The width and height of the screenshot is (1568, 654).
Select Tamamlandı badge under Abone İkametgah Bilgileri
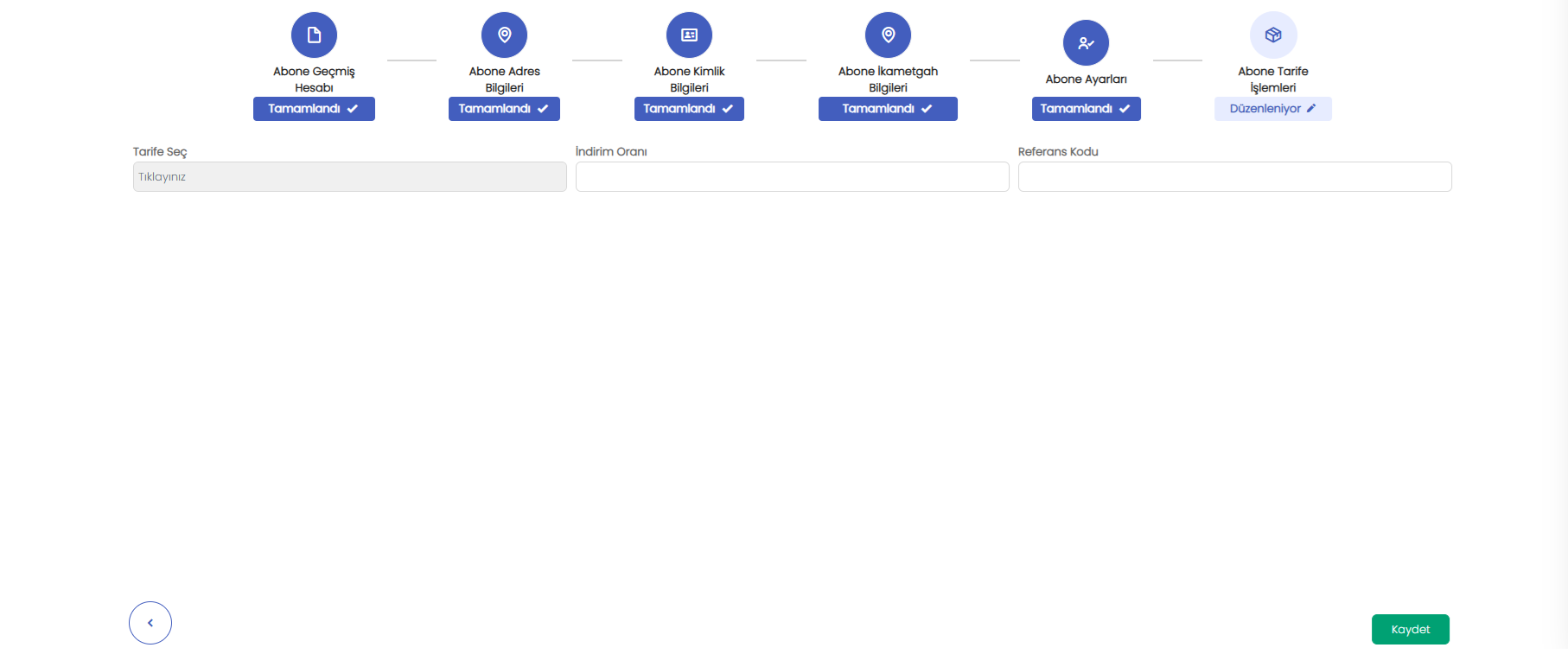[888, 109]
